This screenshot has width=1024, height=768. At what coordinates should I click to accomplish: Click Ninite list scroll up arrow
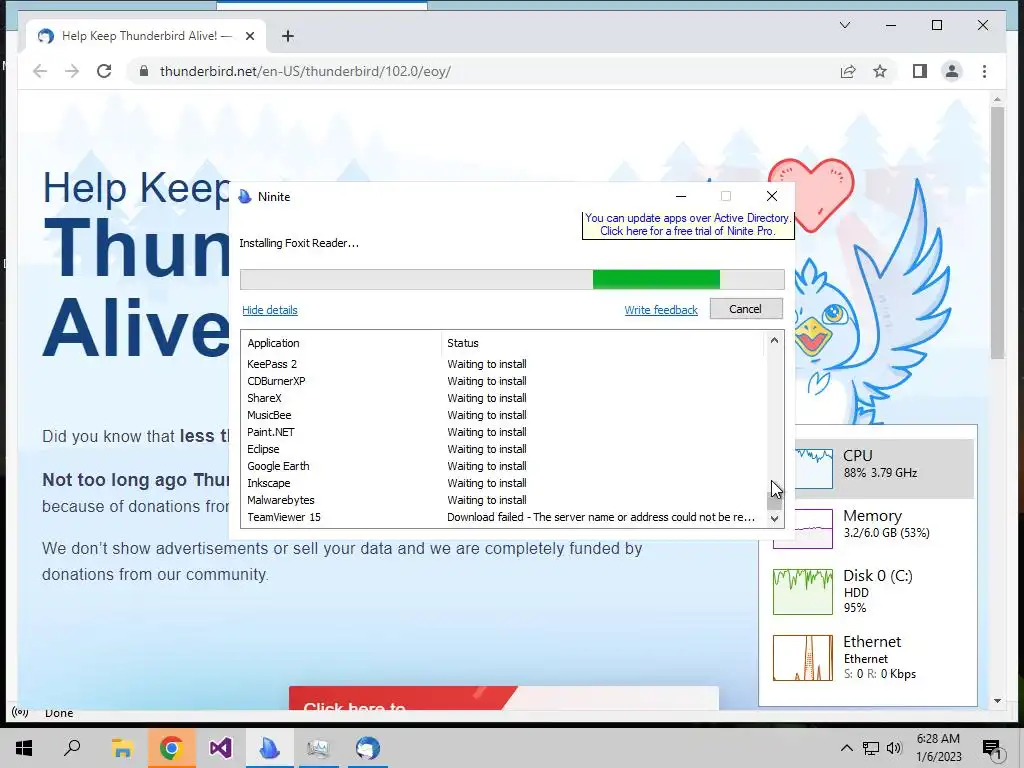pos(774,340)
